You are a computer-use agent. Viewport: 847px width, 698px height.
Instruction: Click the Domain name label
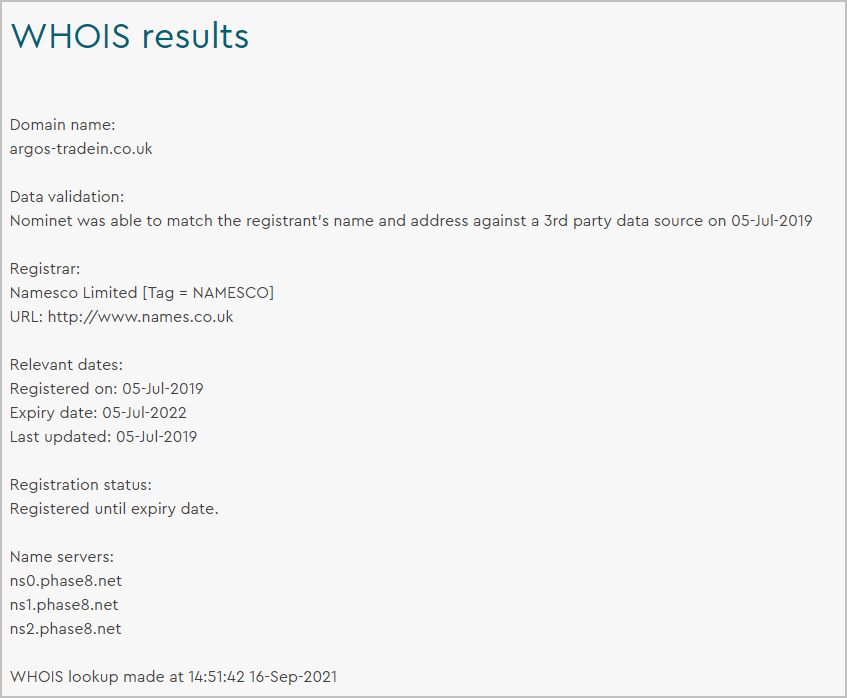tap(63, 125)
